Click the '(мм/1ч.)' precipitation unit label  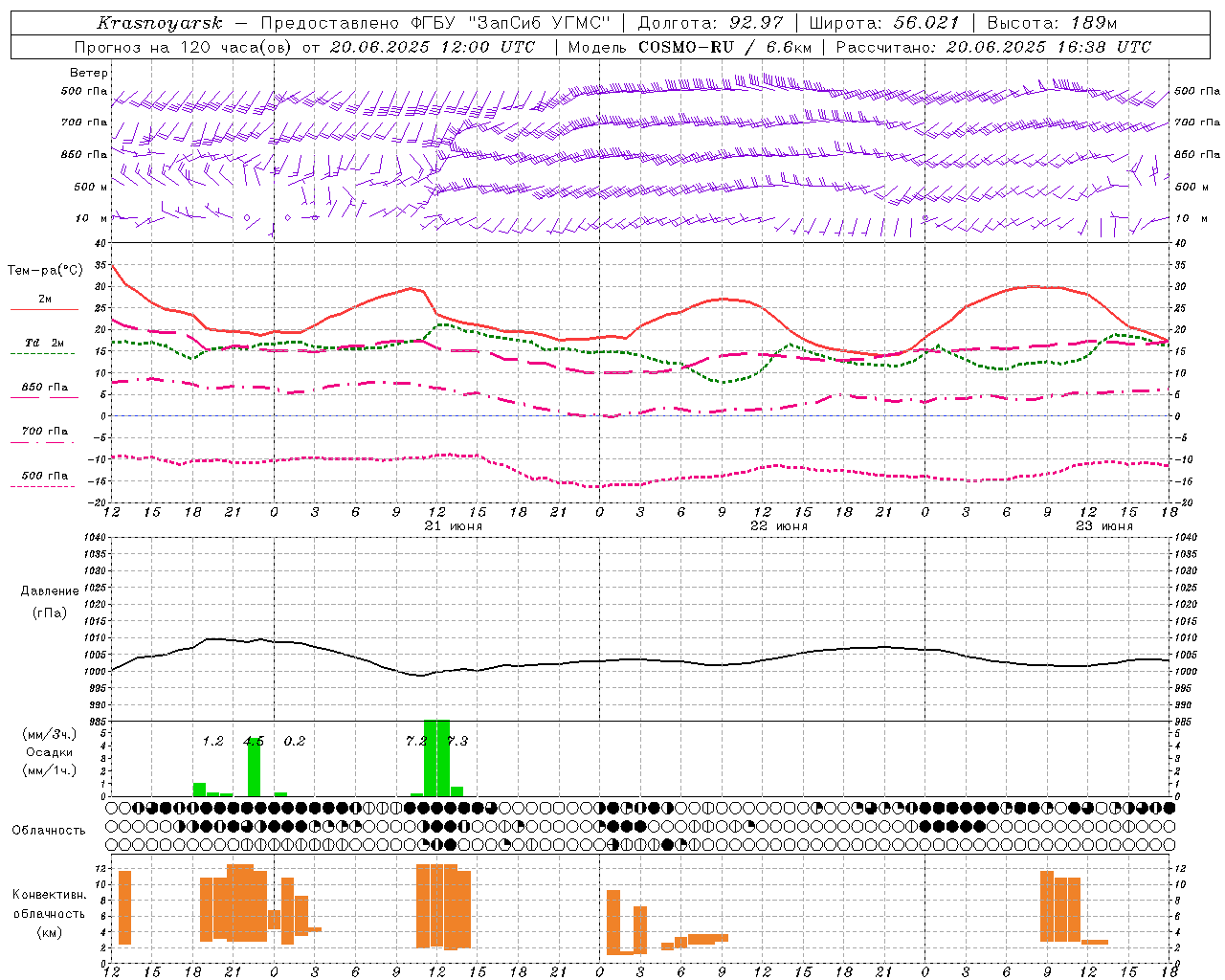49,770
